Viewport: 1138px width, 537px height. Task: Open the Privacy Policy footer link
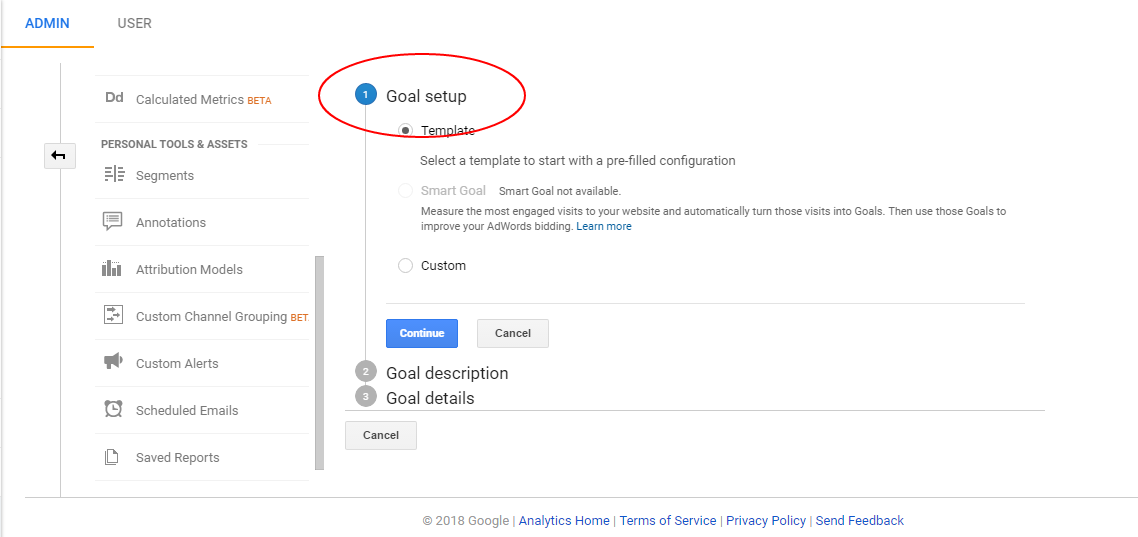click(x=765, y=520)
